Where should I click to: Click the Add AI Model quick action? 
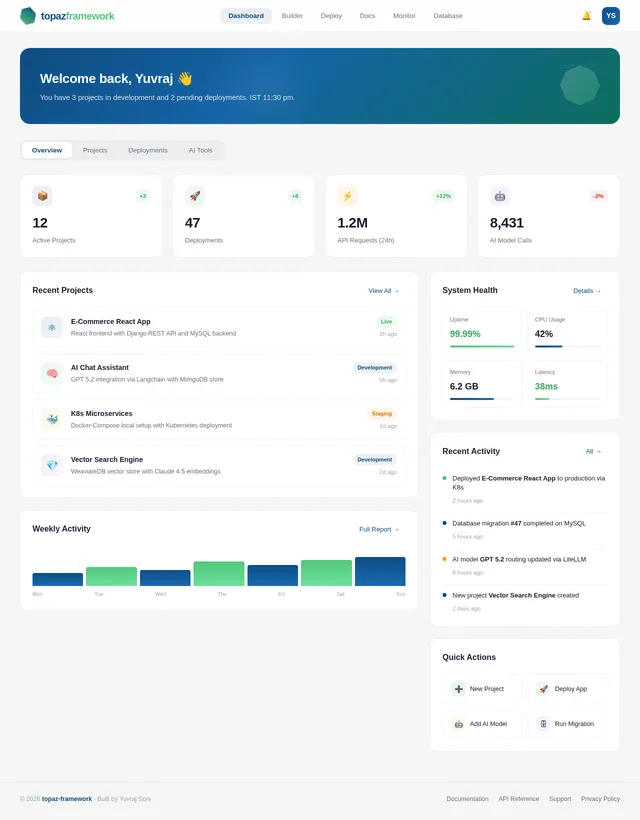point(482,724)
